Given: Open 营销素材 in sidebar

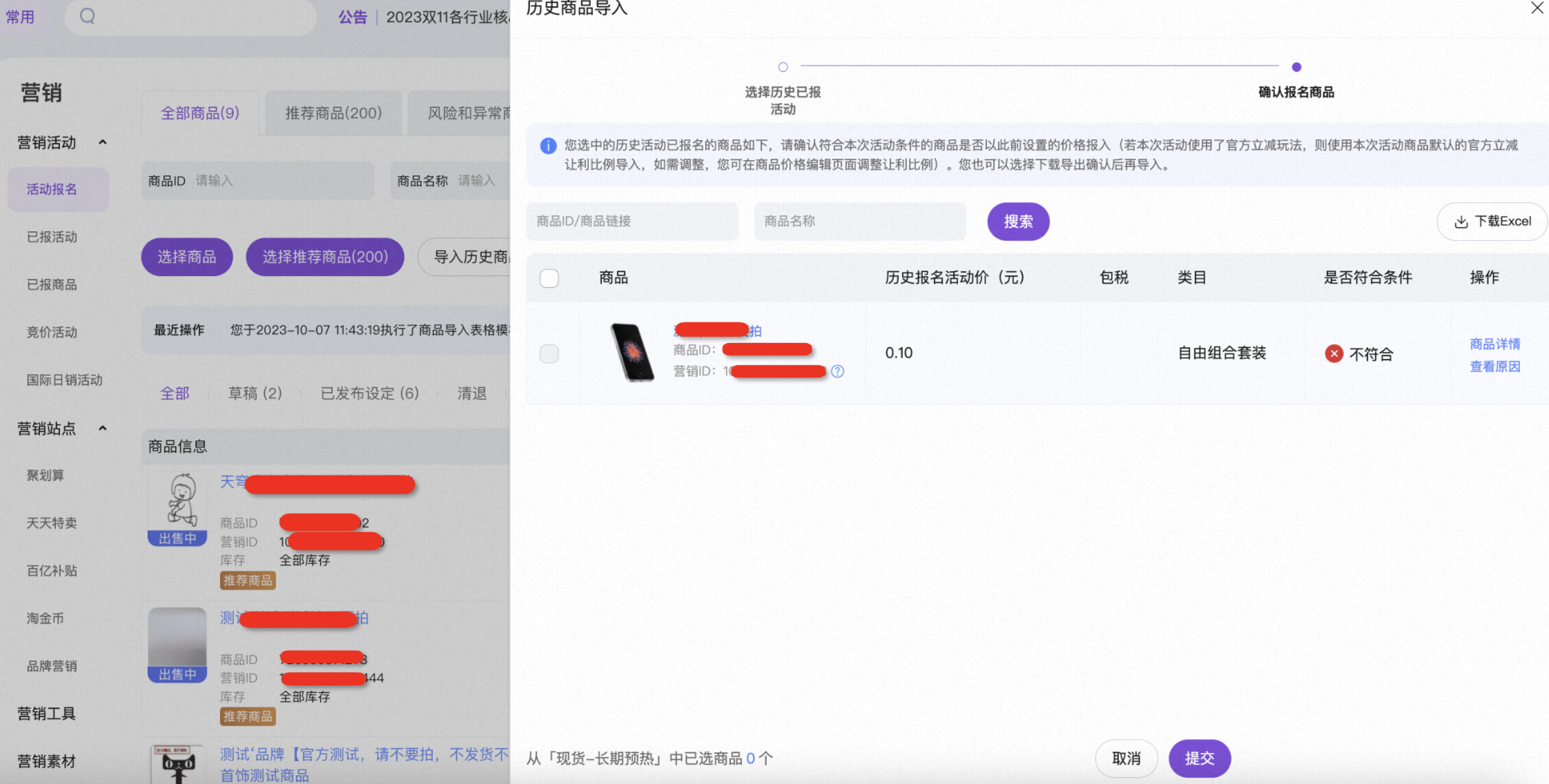Looking at the screenshot, I should 46,761.
